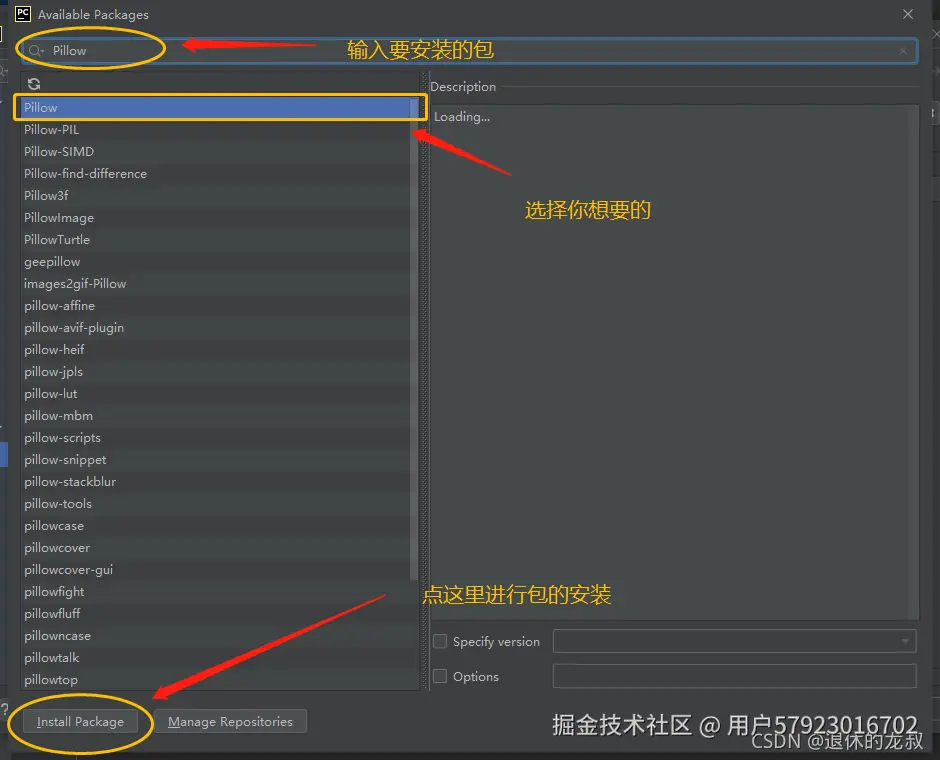Viewport: 940px width, 760px height.
Task: Click the package list scrollbar
Action: (414, 339)
